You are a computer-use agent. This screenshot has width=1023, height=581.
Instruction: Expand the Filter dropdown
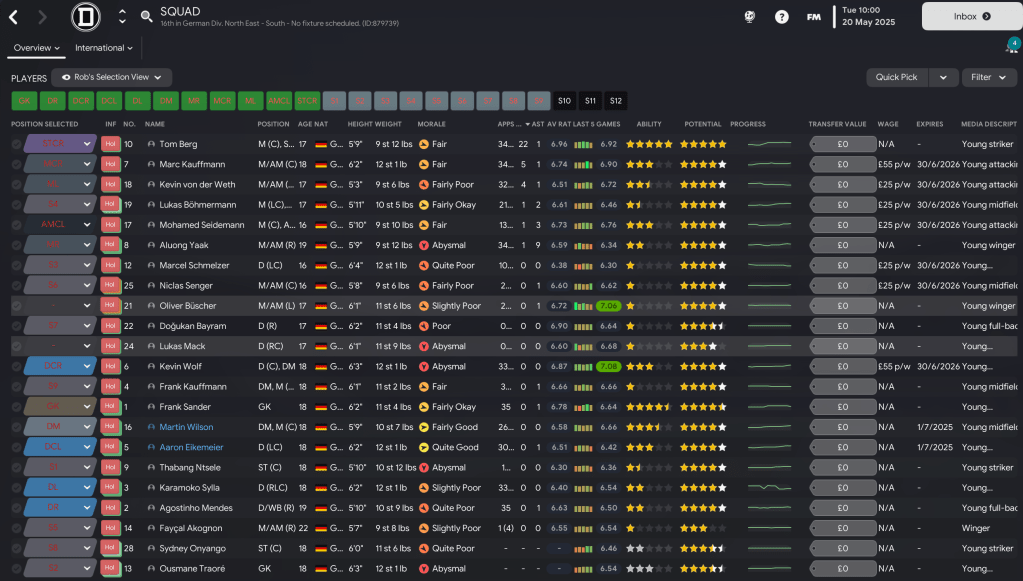tap(986, 77)
